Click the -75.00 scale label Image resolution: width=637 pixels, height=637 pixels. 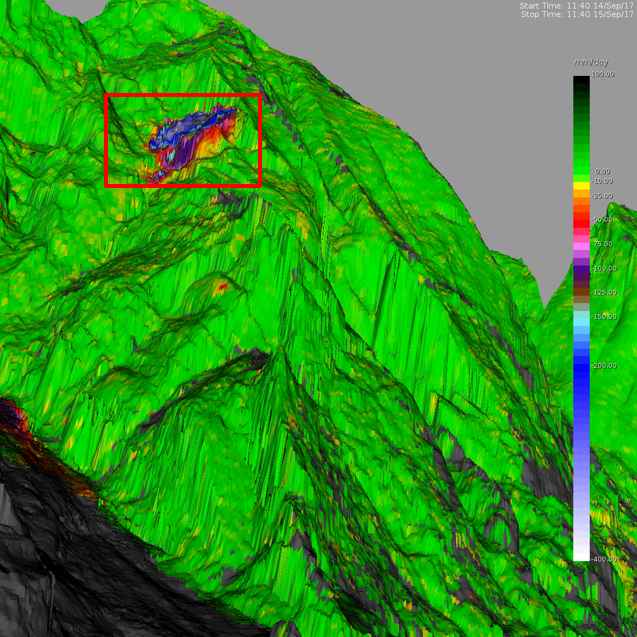click(x=602, y=244)
